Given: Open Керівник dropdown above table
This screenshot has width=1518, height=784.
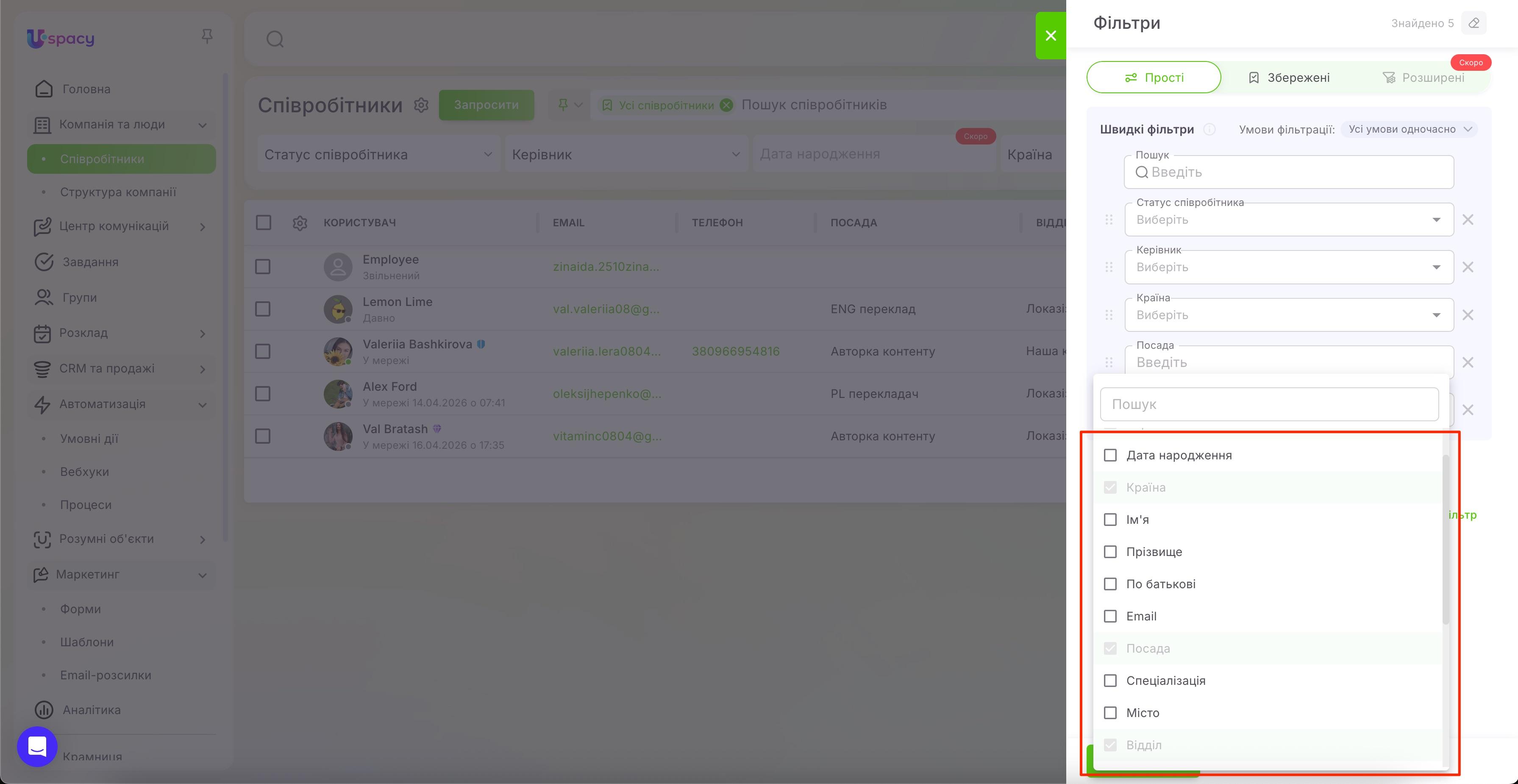Looking at the screenshot, I should [x=626, y=154].
